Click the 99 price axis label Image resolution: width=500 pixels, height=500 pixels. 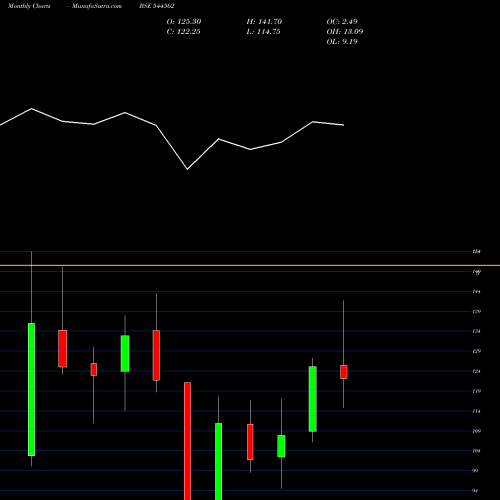click(475, 471)
